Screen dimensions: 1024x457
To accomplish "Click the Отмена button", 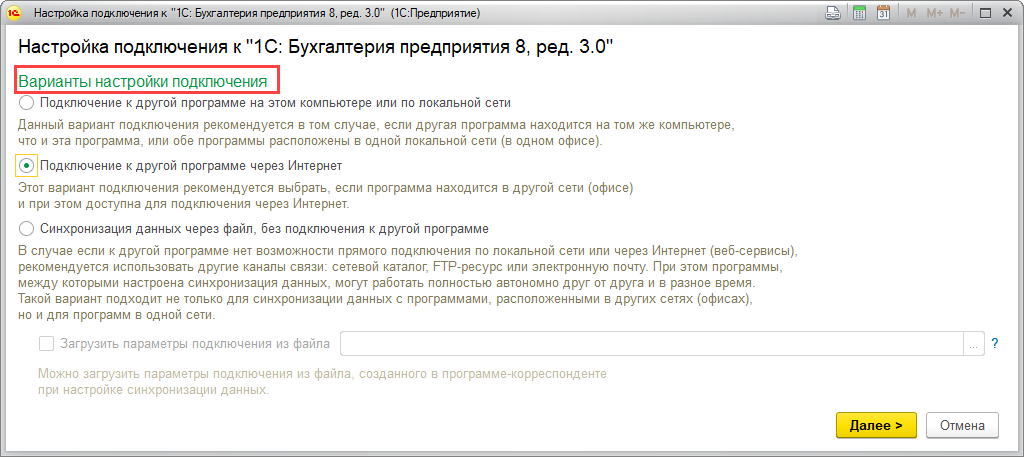I will tap(962, 425).
